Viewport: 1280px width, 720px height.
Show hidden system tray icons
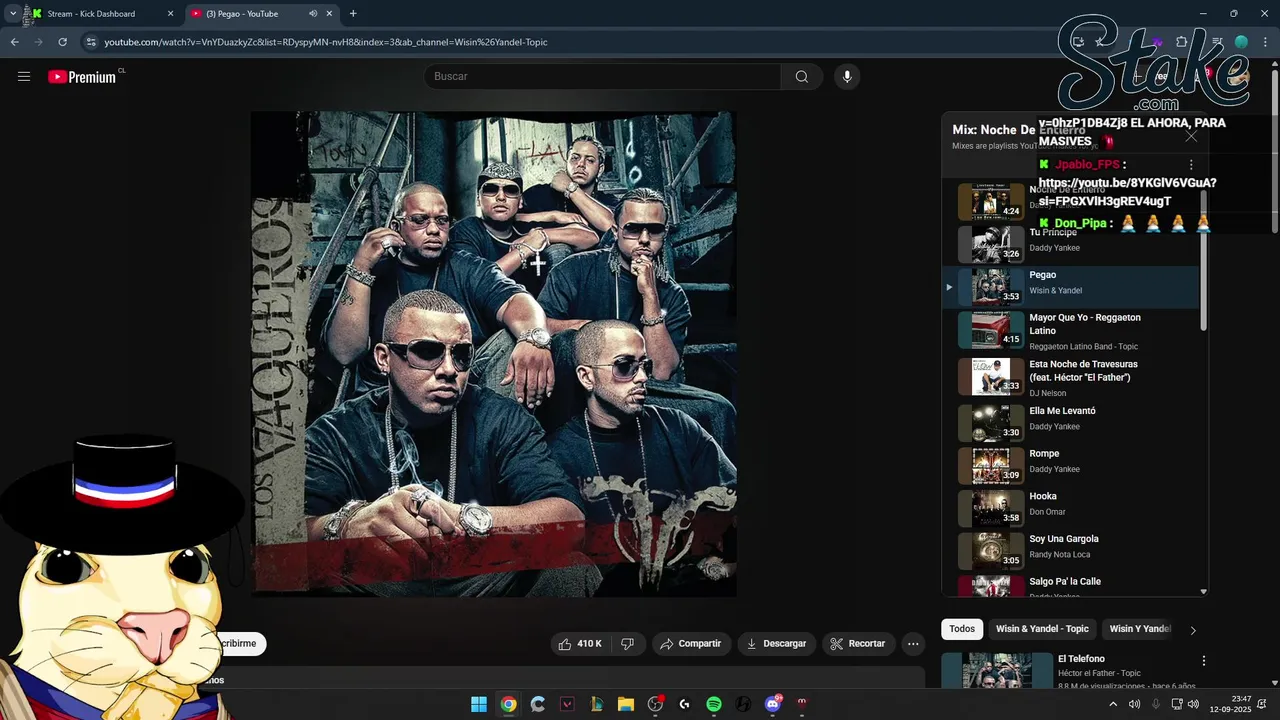tap(1113, 704)
